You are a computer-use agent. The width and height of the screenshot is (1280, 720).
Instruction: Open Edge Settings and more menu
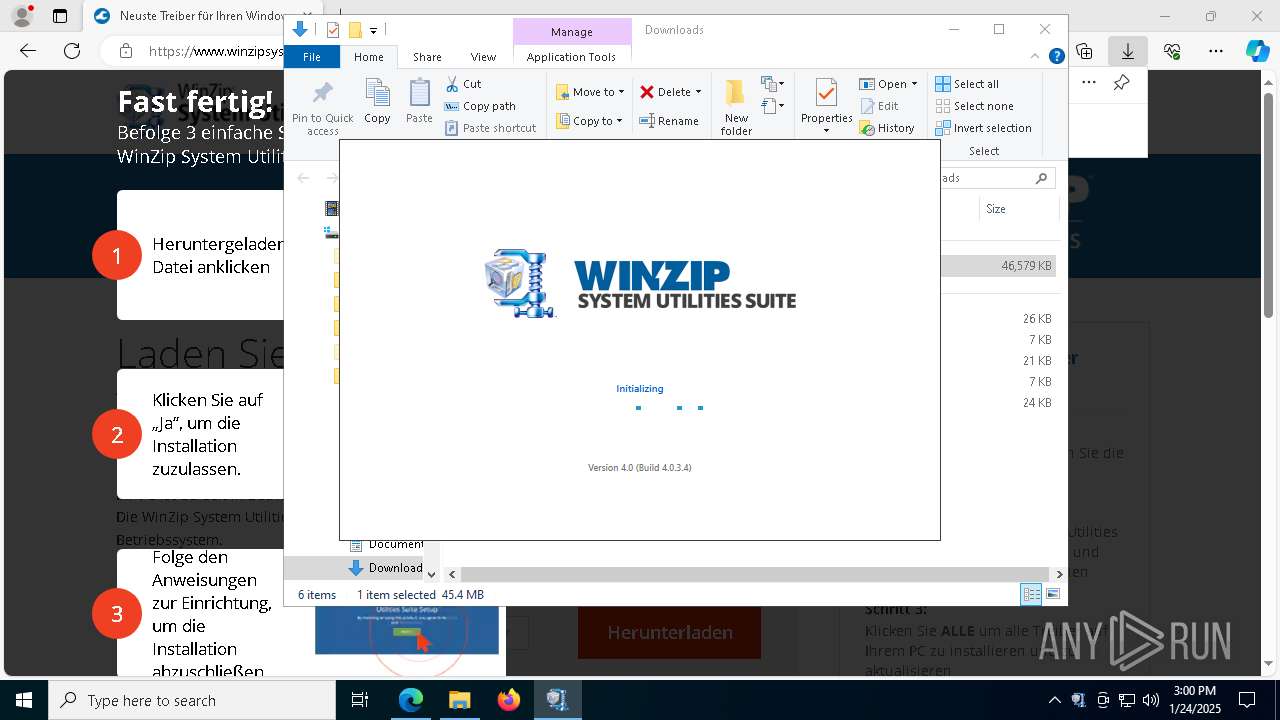pyautogui.click(x=1216, y=51)
